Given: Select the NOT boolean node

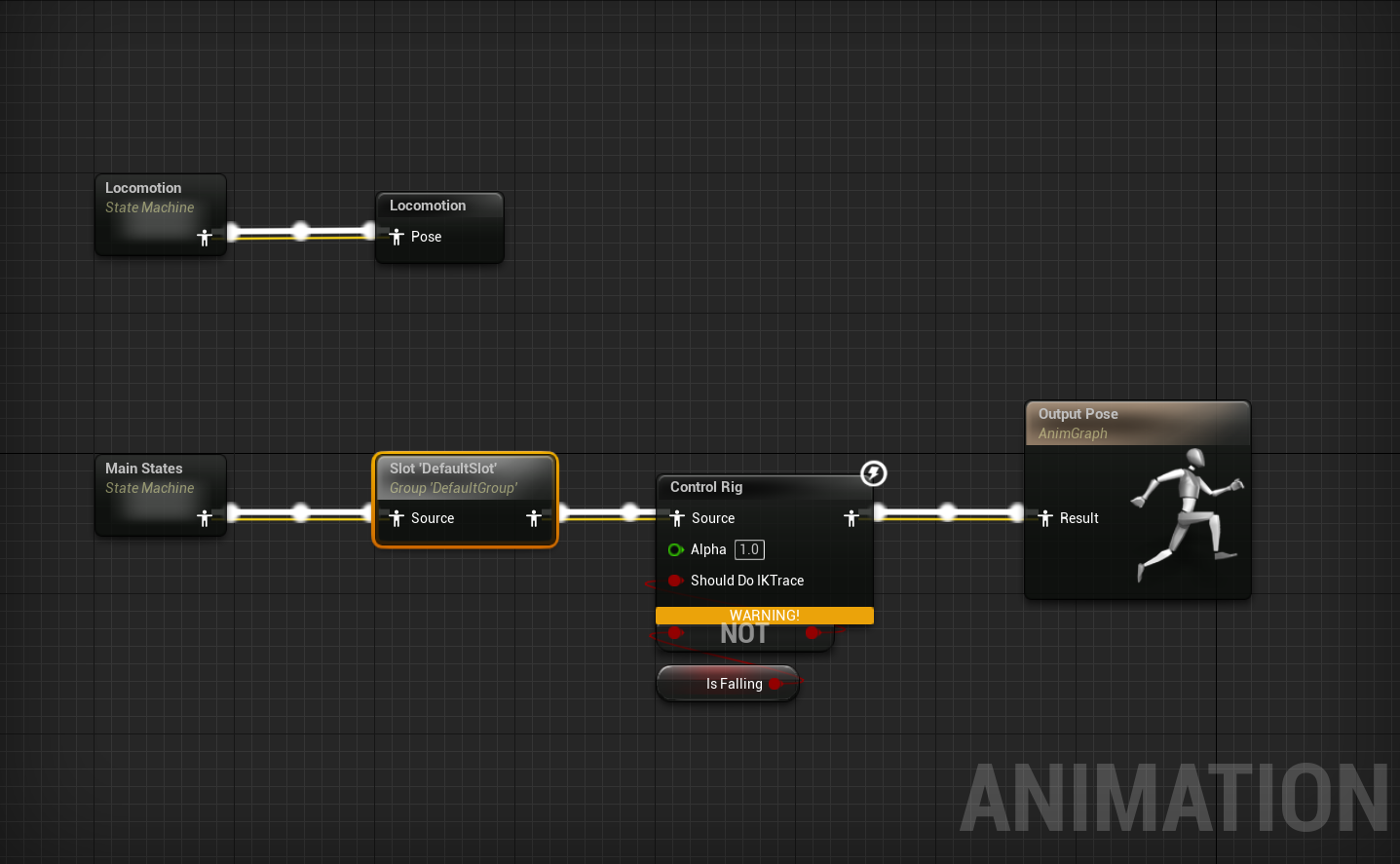Looking at the screenshot, I should click(745, 636).
